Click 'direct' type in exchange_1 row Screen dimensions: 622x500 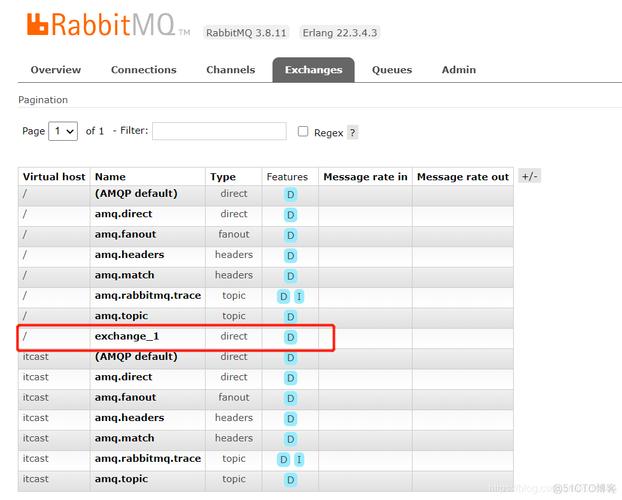(234, 337)
